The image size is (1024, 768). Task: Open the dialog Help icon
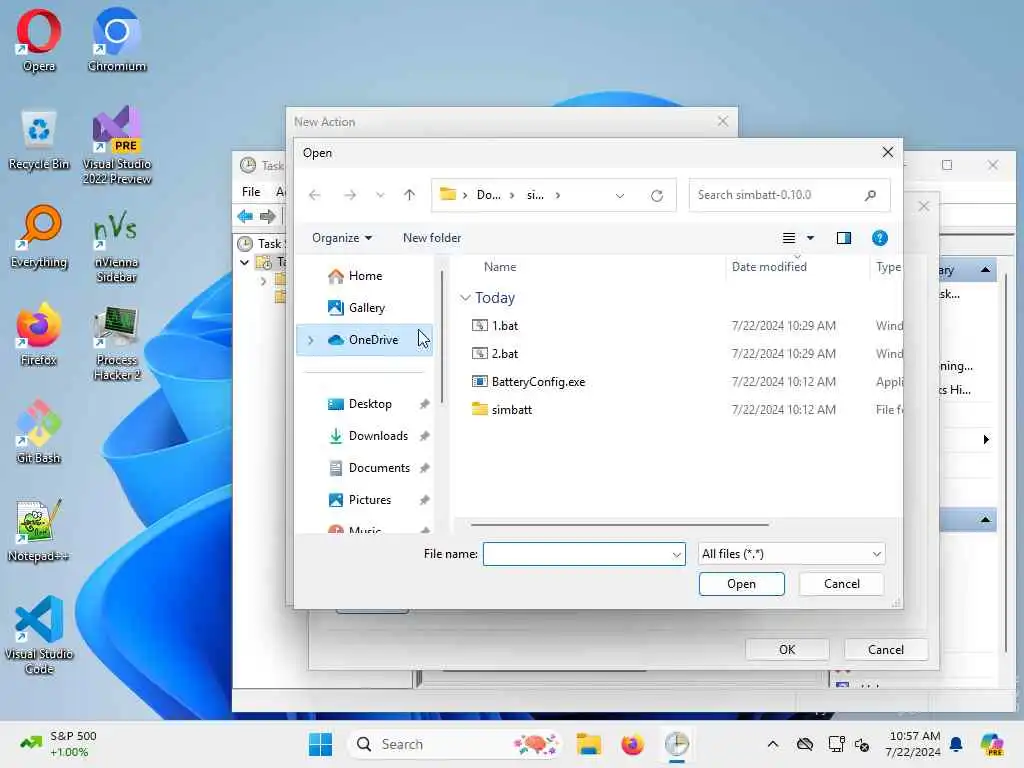tap(880, 238)
